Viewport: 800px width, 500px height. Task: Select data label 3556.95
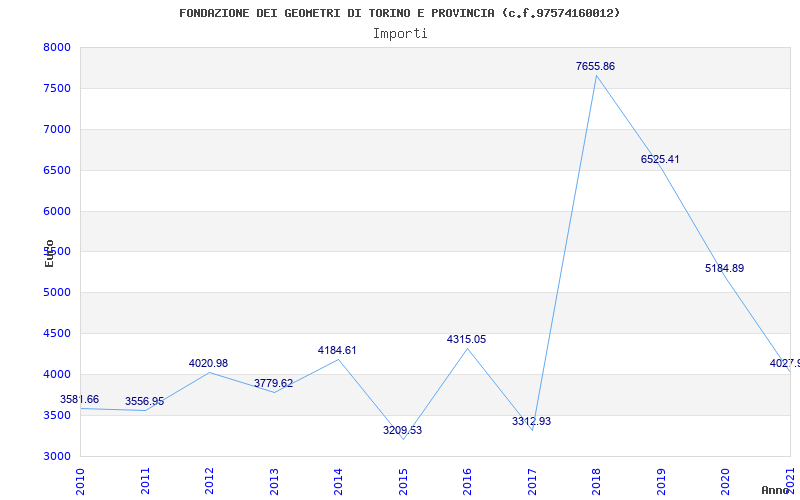click(x=144, y=402)
